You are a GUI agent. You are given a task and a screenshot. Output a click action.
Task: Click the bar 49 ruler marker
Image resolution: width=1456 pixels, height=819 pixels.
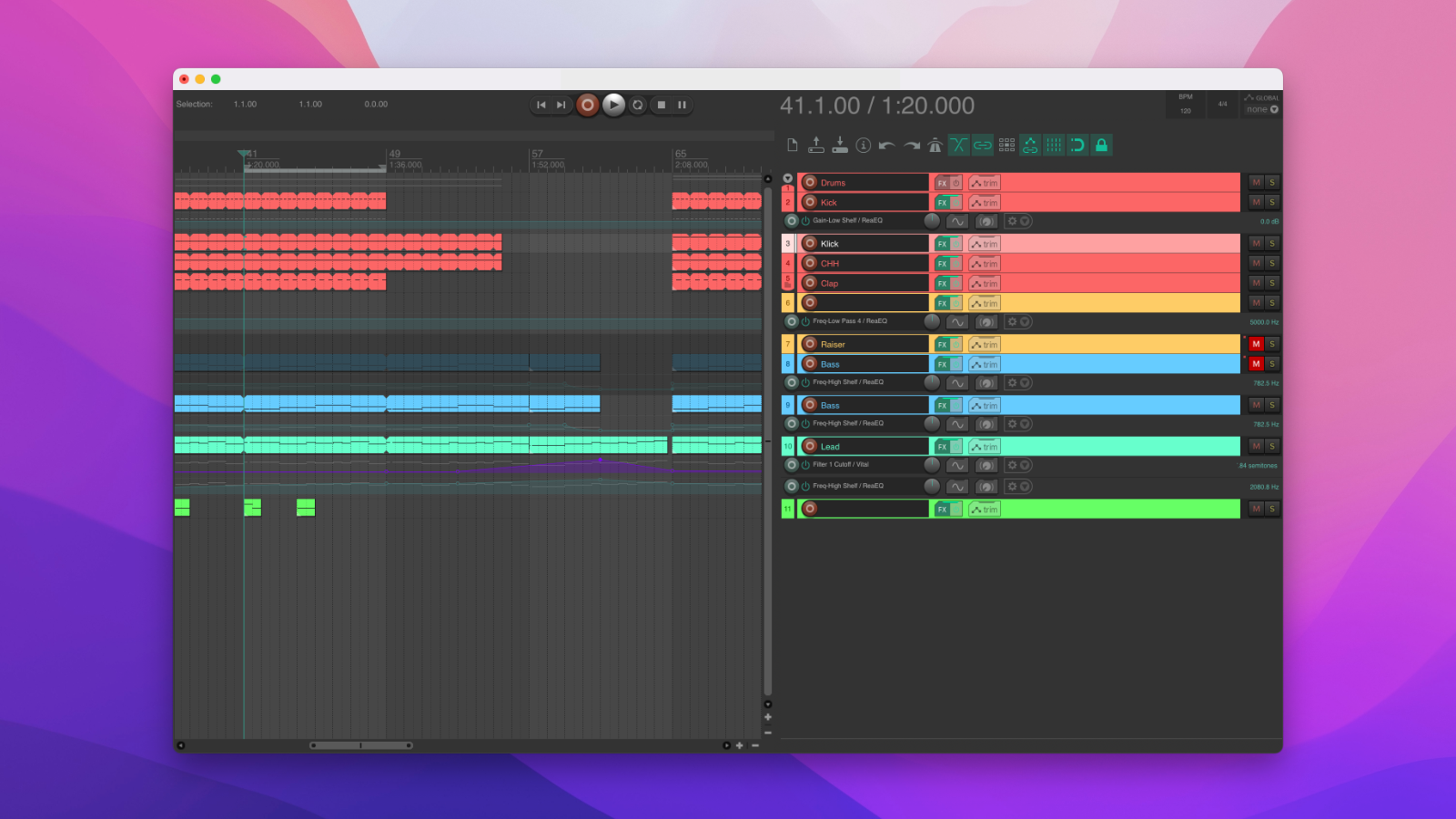pos(394,154)
